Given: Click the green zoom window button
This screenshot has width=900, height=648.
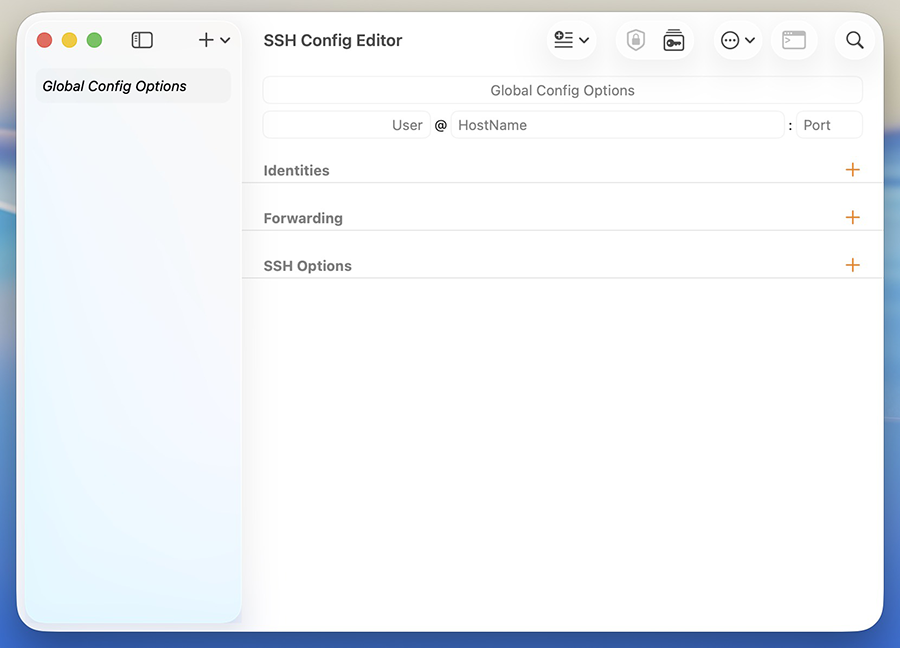Looking at the screenshot, I should coord(94,40).
